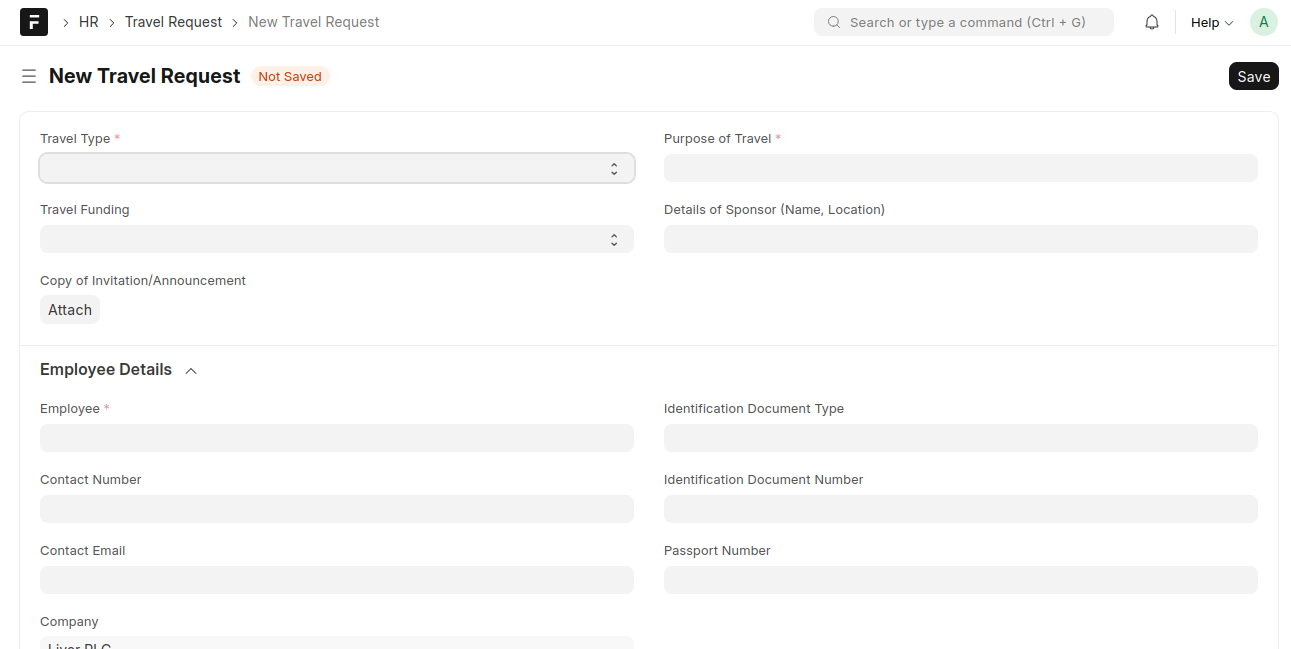This screenshot has width=1291, height=649.
Task: Click the Attach button for invitation copy
Action: 70,310
